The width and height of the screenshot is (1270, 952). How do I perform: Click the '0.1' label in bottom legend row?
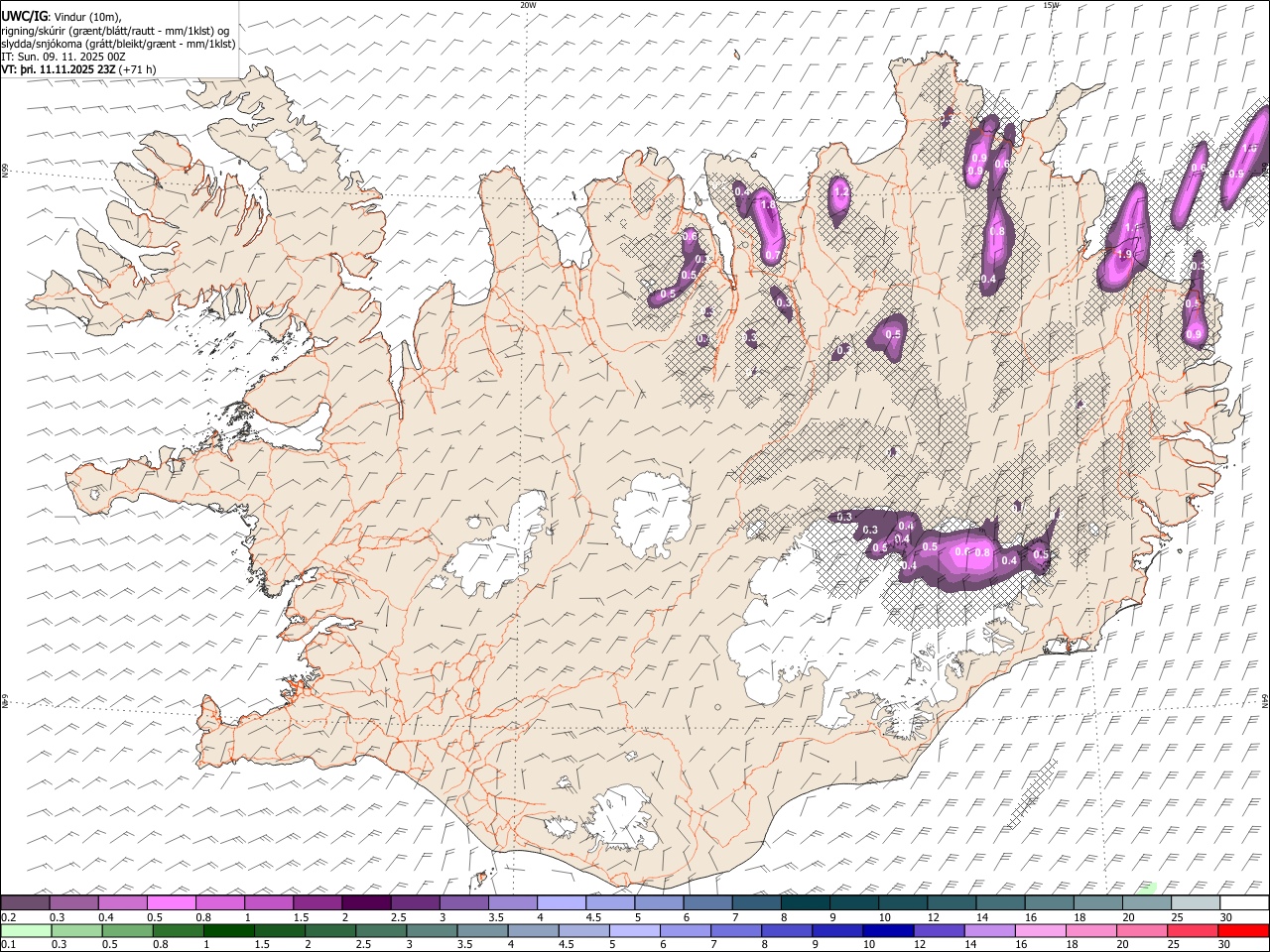coord(9,944)
